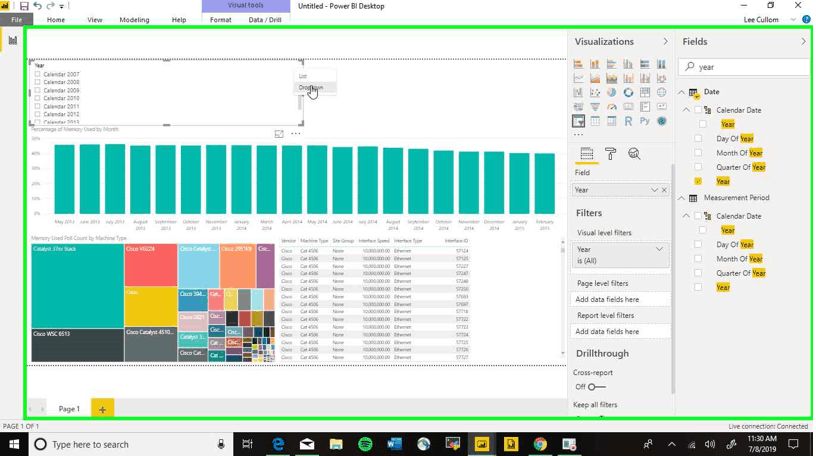
Task: Click the Save icon in title bar
Action: click(x=24, y=6)
